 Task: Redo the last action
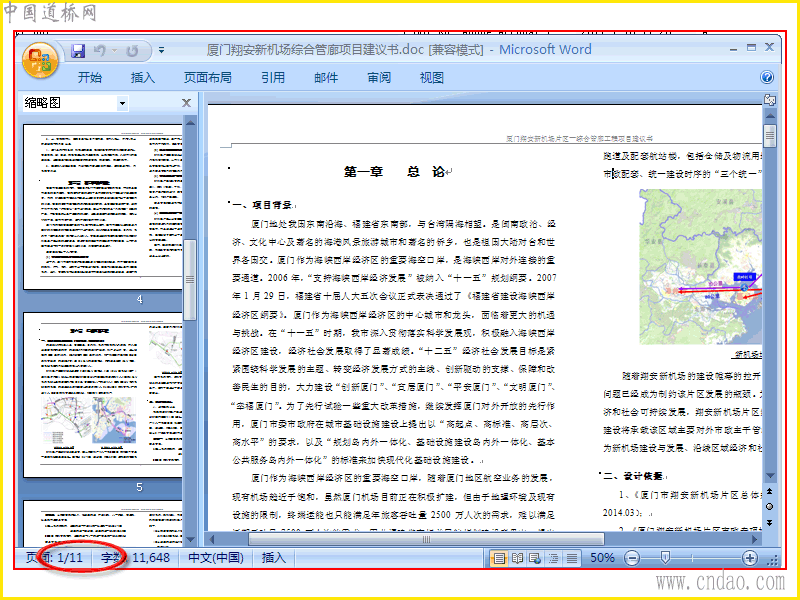pos(132,51)
